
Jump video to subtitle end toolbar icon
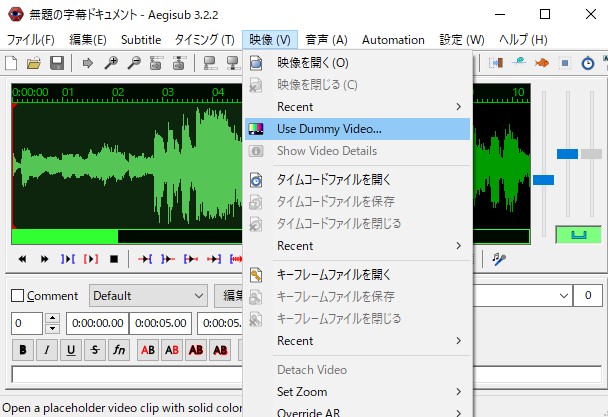(x=179, y=63)
